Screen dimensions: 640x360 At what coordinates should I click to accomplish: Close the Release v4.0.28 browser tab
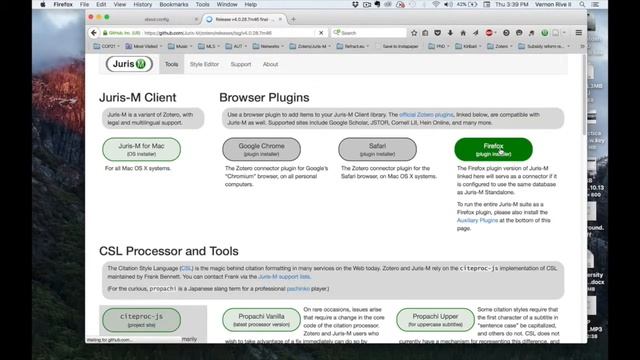[x=280, y=19]
